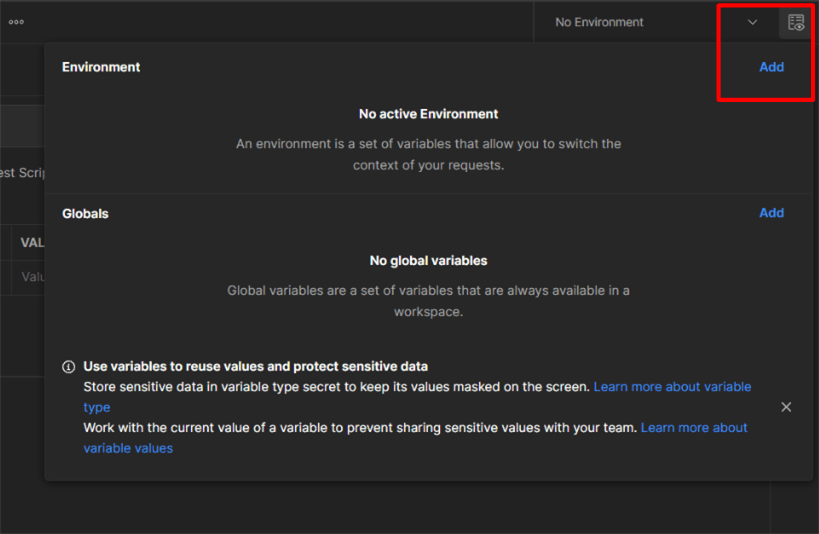Open the three-dots more options menu
The height and width of the screenshot is (534, 819).
(16, 22)
